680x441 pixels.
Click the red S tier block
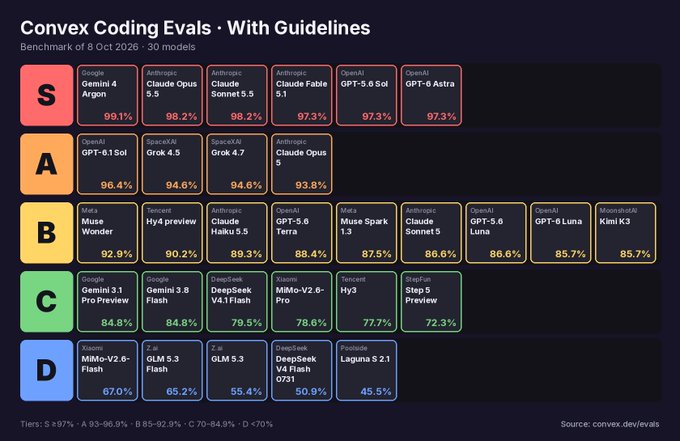[46, 95]
